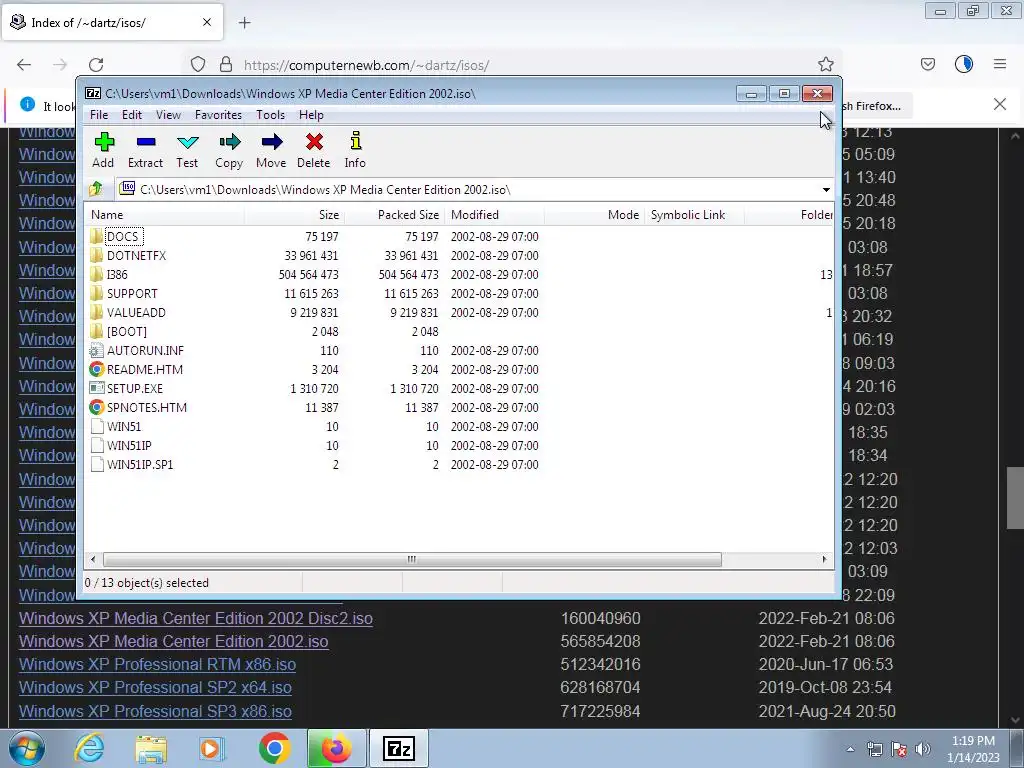The width and height of the screenshot is (1024, 768).
Task: Open Windows XP Media Center Edition 2002 Disc2.iso link
Action: (x=196, y=618)
